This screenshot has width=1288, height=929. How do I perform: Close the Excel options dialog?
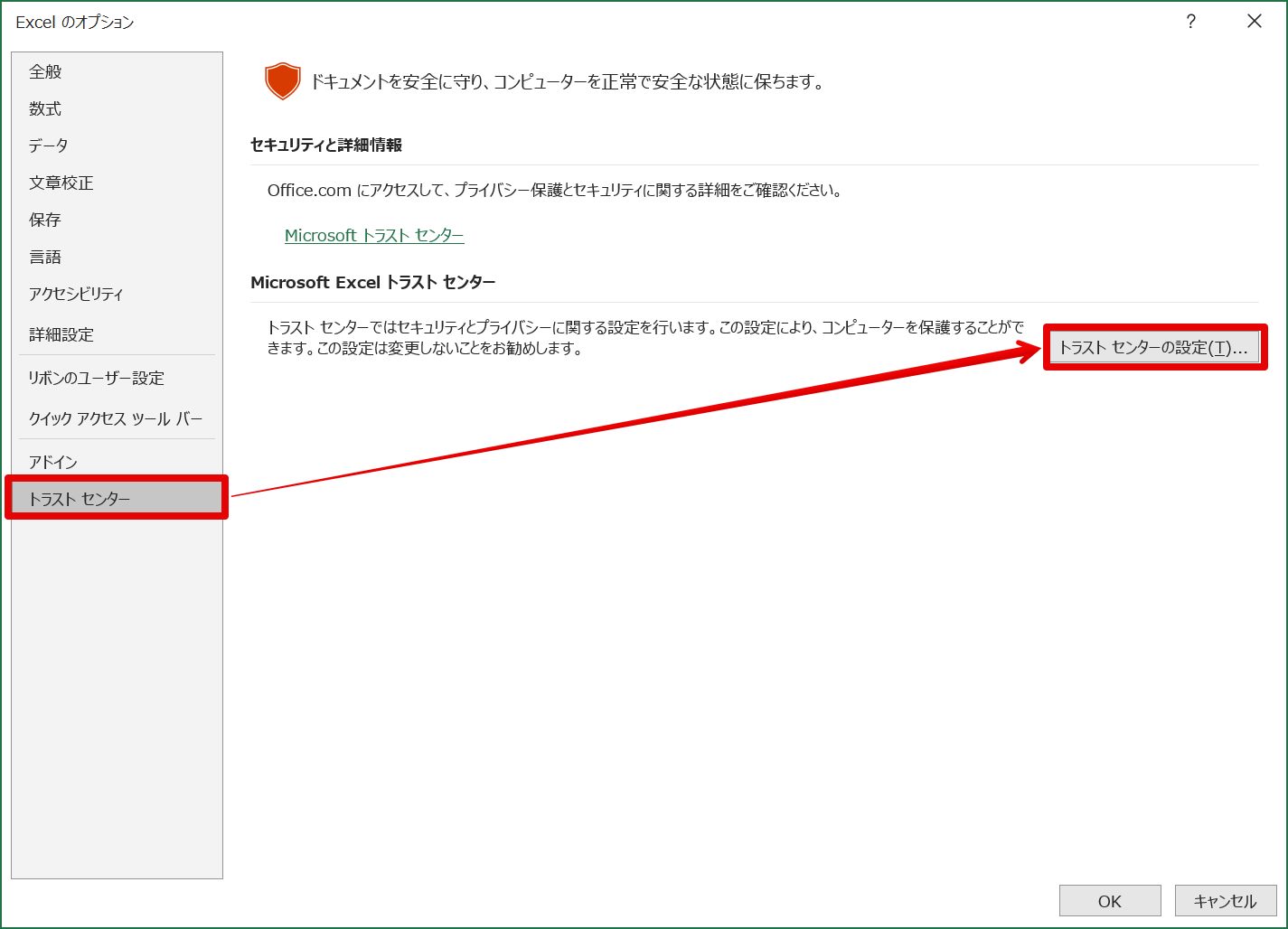(x=1254, y=22)
